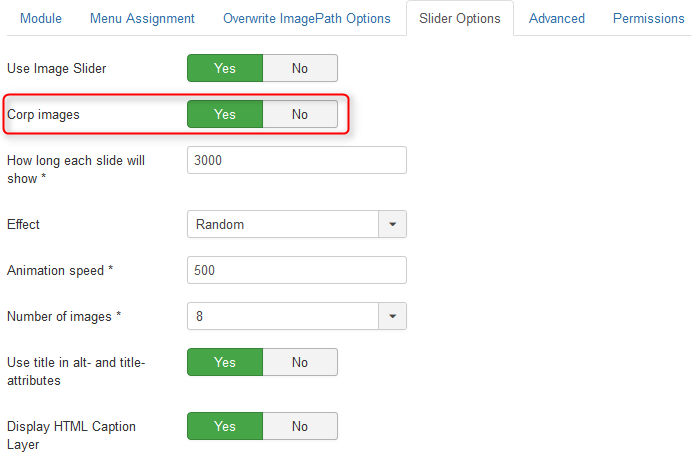This screenshot has height=472, width=691.
Task: Select the Slider Options tab
Action: pyautogui.click(x=460, y=18)
